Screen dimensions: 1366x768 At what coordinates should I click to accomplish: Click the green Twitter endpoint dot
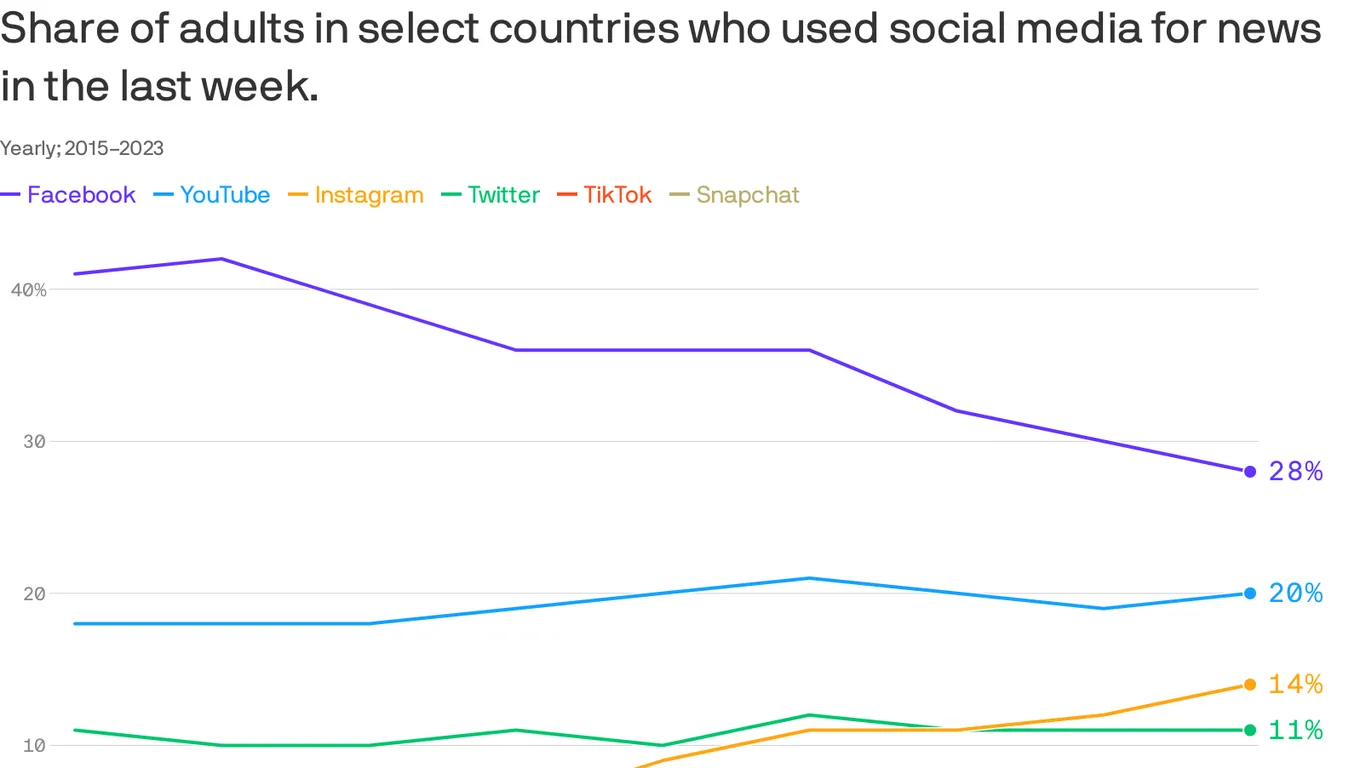tap(1250, 730)
